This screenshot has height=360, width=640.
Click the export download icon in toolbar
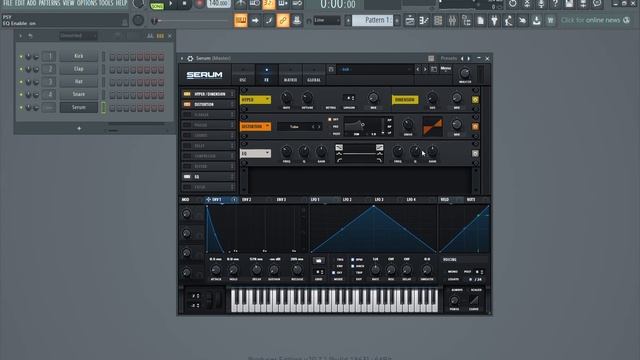(x=536, y=20)
